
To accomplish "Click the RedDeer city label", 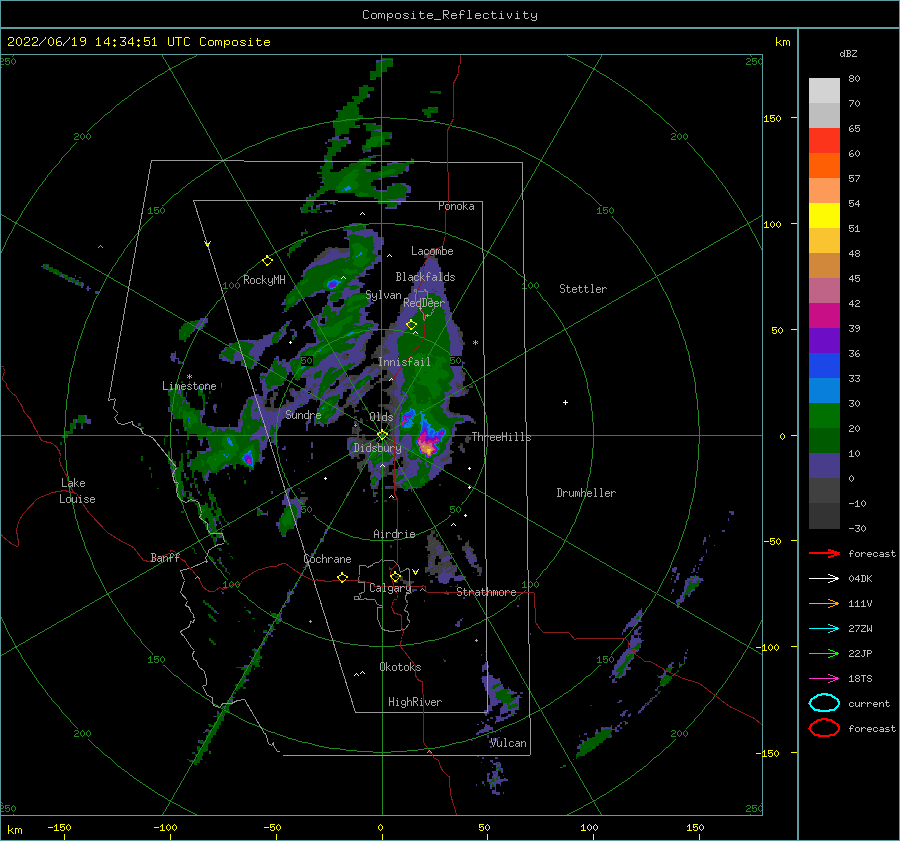I will coord(424,303).
